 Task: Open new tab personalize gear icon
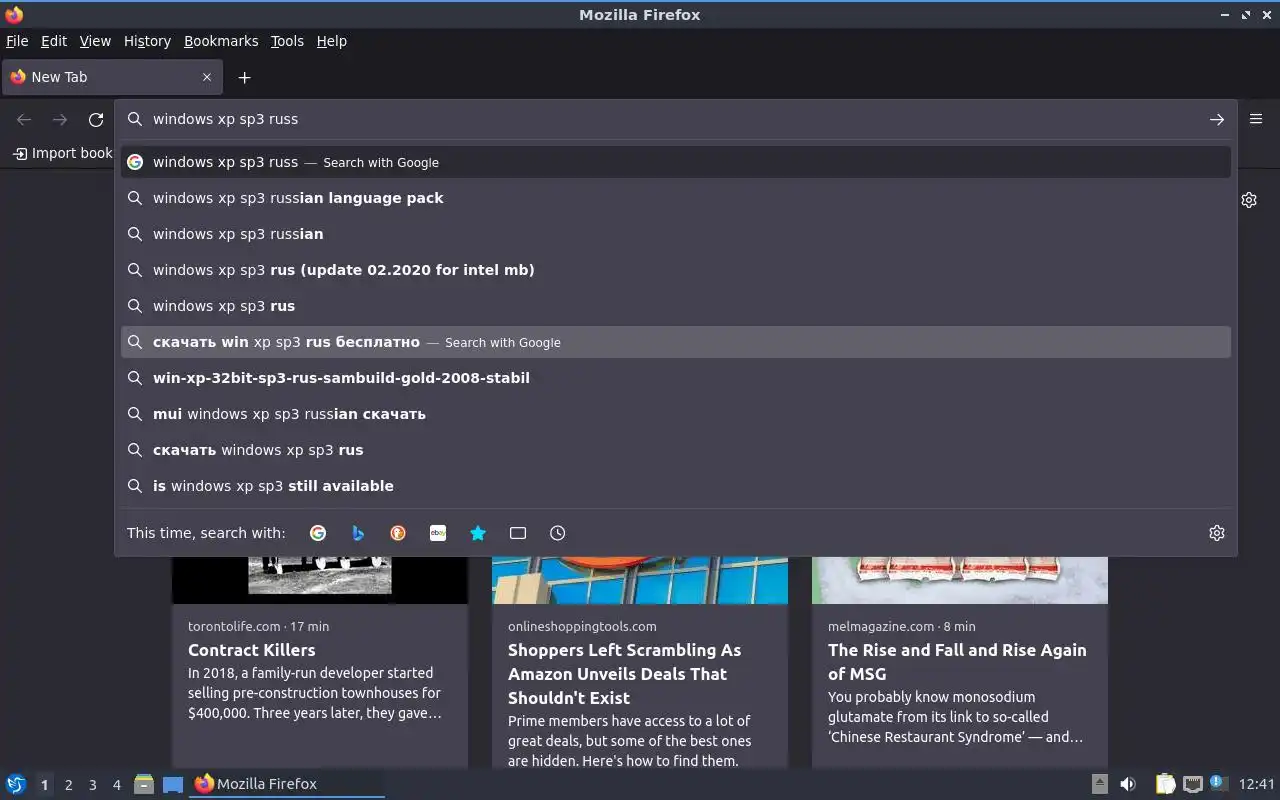1249,200
